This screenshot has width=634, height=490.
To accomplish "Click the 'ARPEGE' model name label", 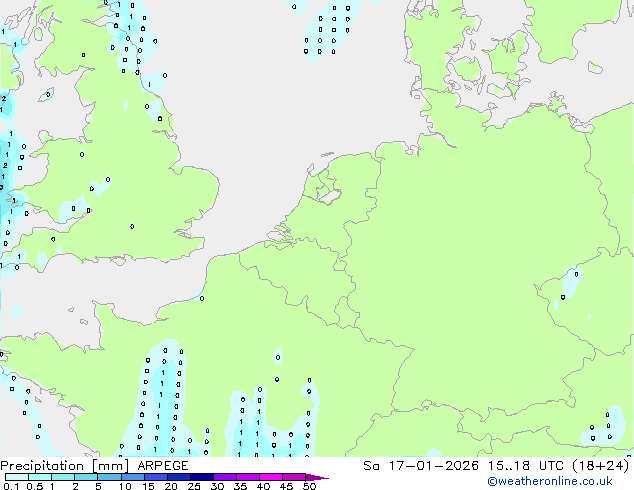I will 163,466.
